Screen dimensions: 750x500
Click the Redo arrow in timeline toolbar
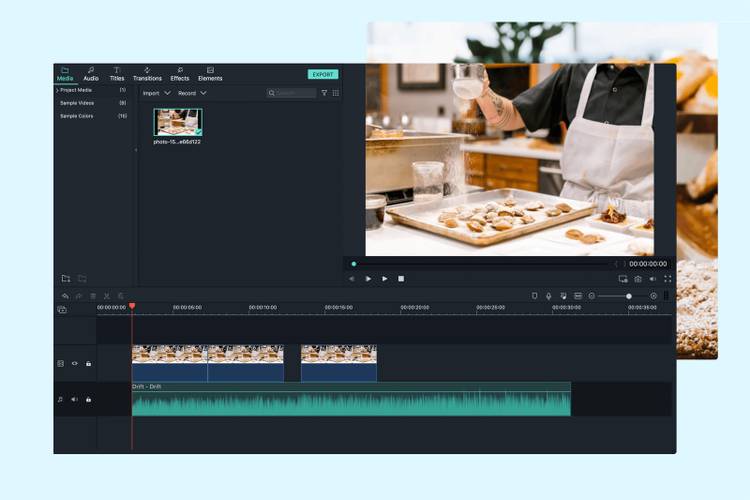(x=79, y=296)
